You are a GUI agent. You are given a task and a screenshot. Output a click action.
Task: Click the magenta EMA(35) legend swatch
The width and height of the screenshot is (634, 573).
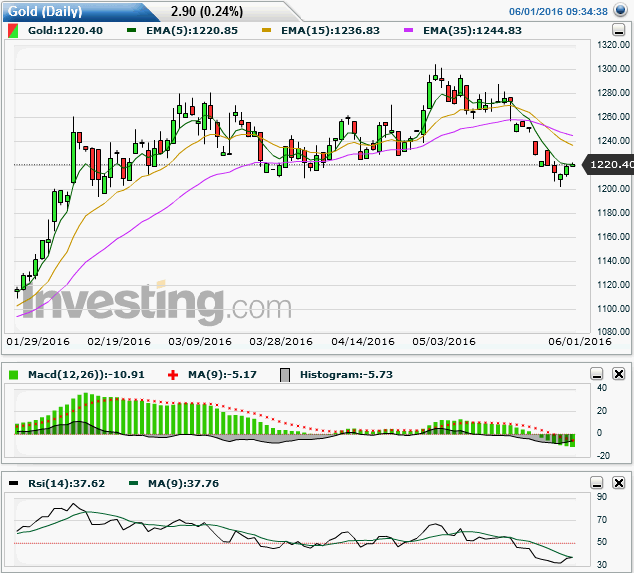(x=408, y=30)
